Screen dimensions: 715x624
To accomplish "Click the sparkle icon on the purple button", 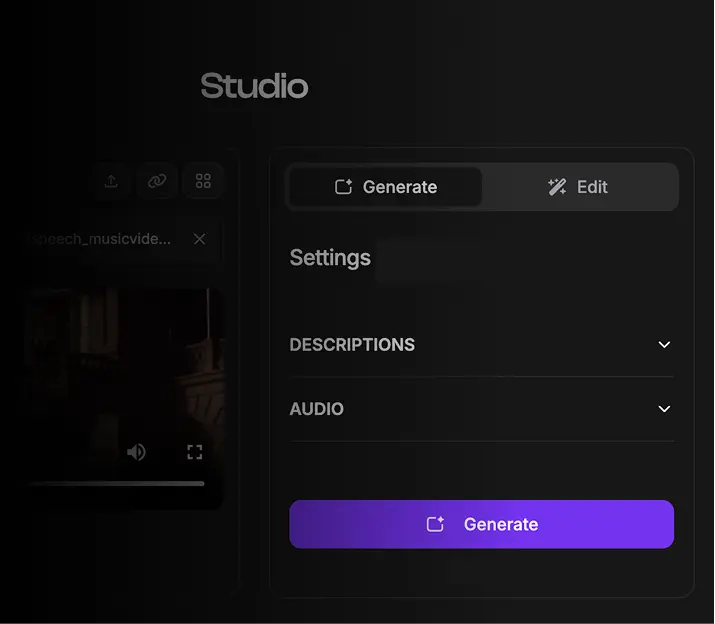I will pyautogui.click(x=435, y=524).
